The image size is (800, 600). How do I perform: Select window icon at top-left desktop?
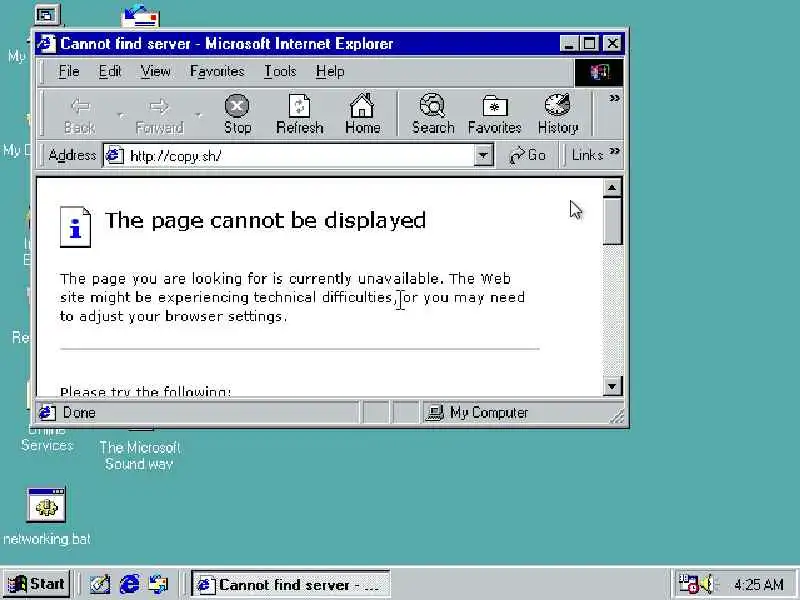(47, 15)
